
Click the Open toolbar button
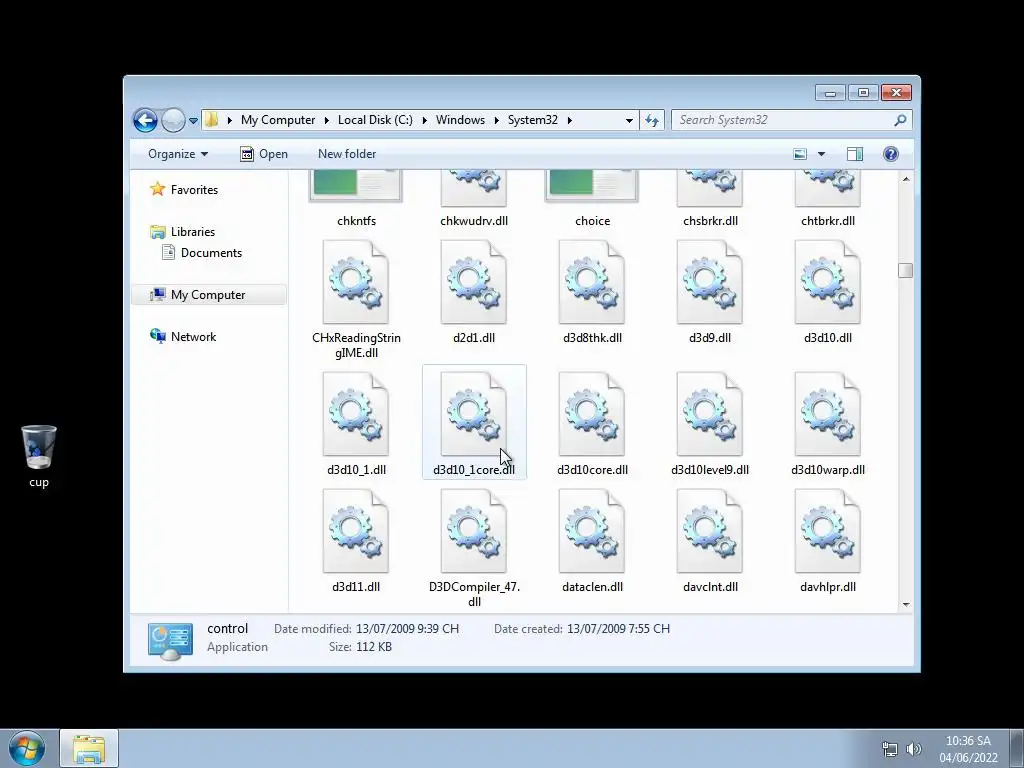(264, 154)
